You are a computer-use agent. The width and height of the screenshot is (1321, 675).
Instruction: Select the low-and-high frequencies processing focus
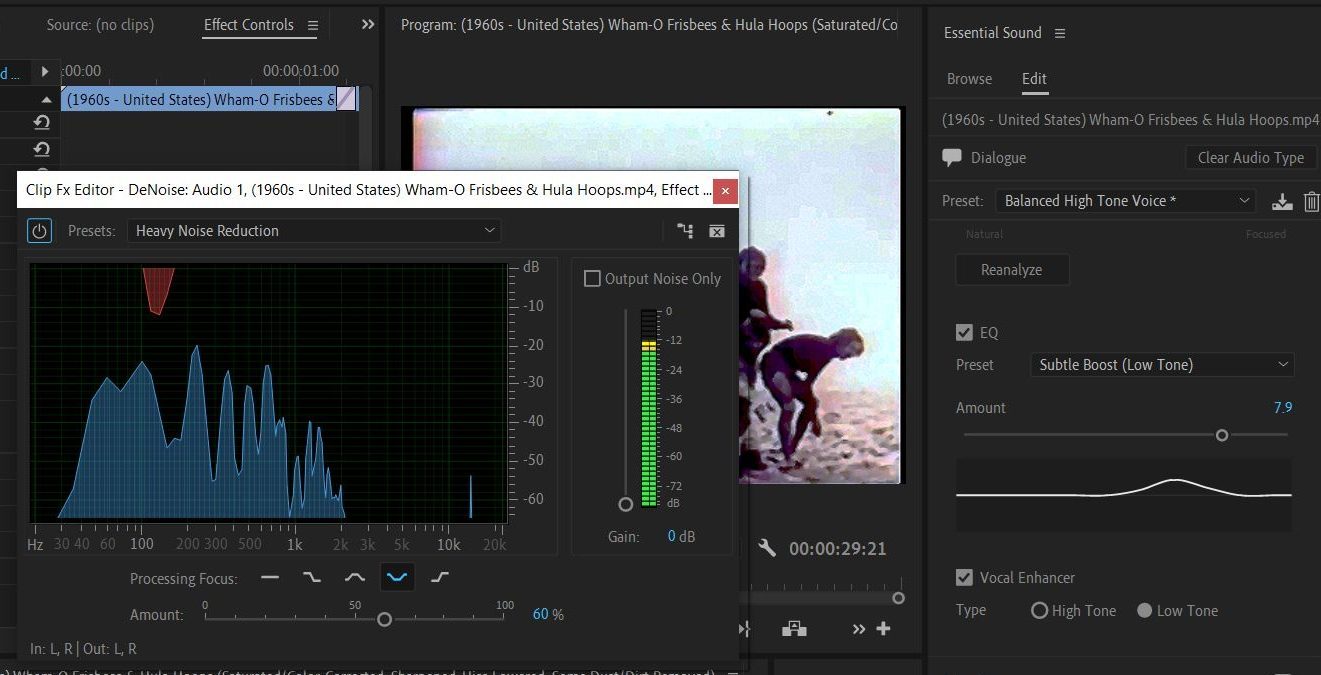click(x=397, y=577)
